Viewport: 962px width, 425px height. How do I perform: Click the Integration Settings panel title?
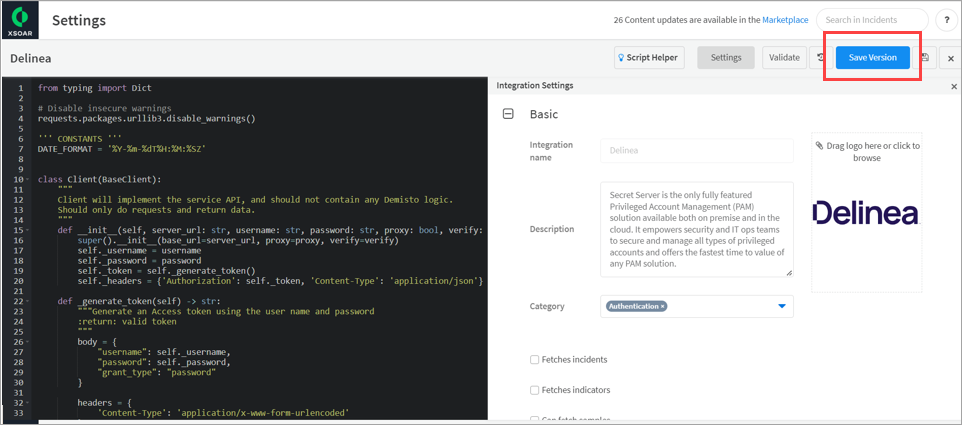pos(535,86)
